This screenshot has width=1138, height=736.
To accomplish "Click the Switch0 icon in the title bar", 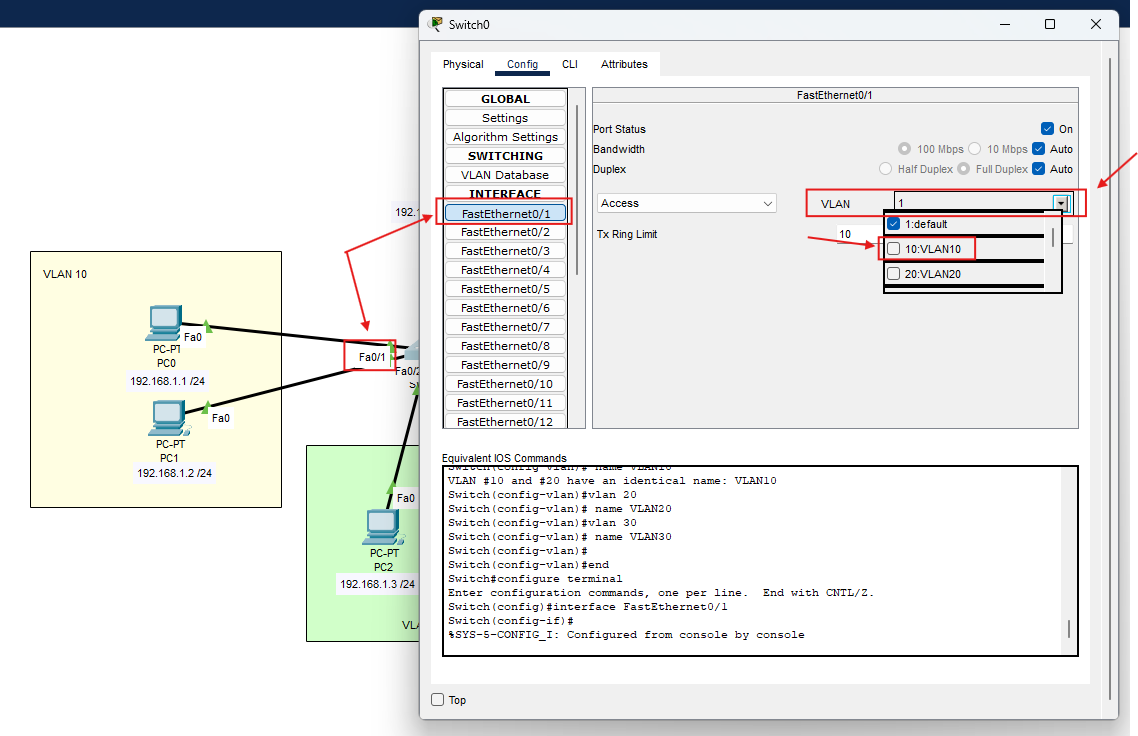I will click(x=433, y=24).
